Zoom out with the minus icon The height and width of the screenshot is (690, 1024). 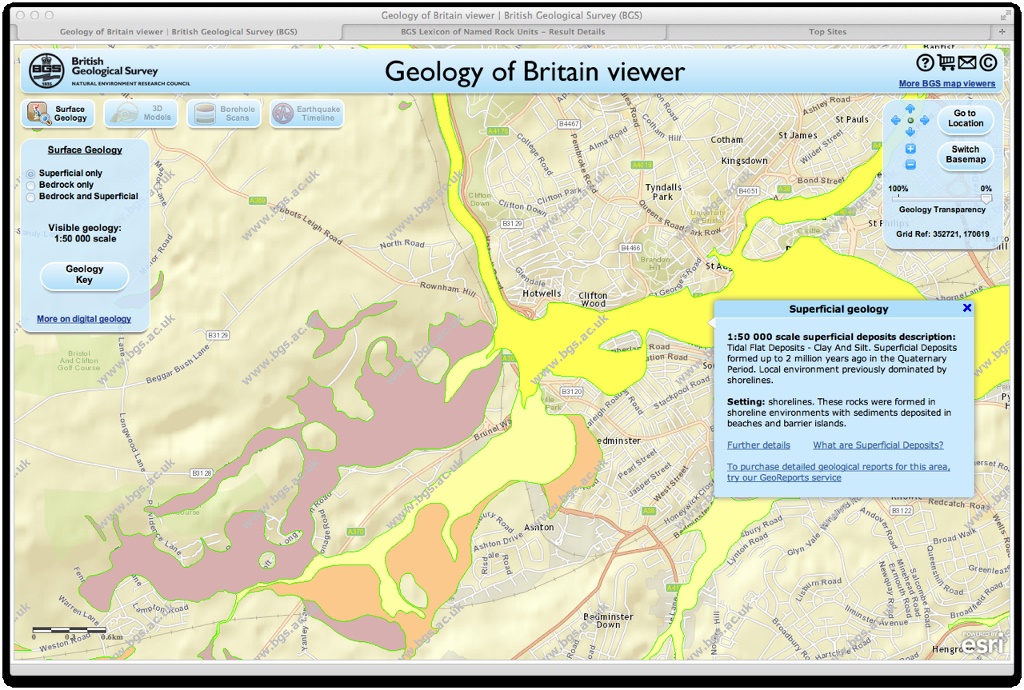(x=910, y=165)
